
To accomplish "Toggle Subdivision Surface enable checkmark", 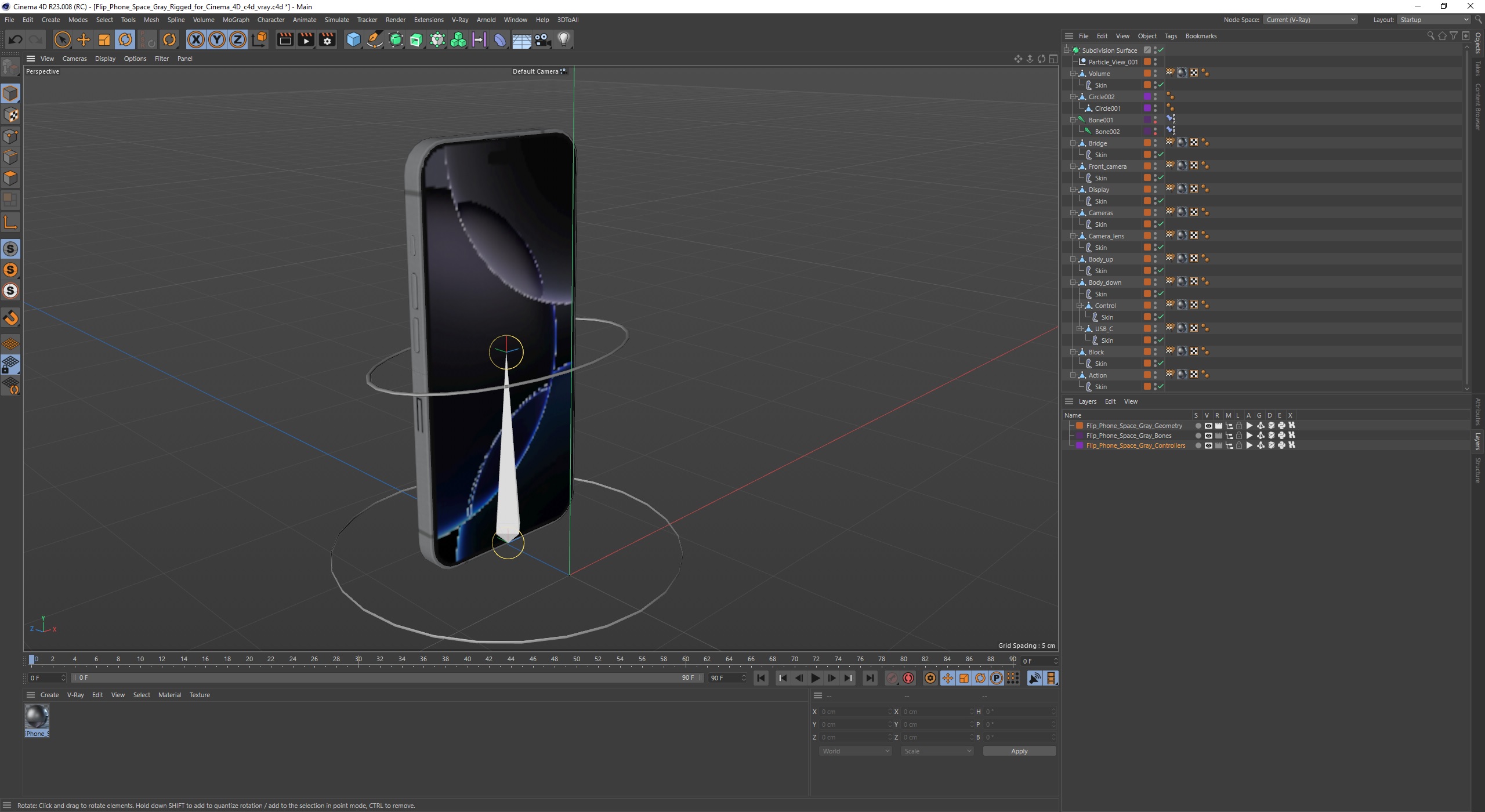I will coord(1161,50).
